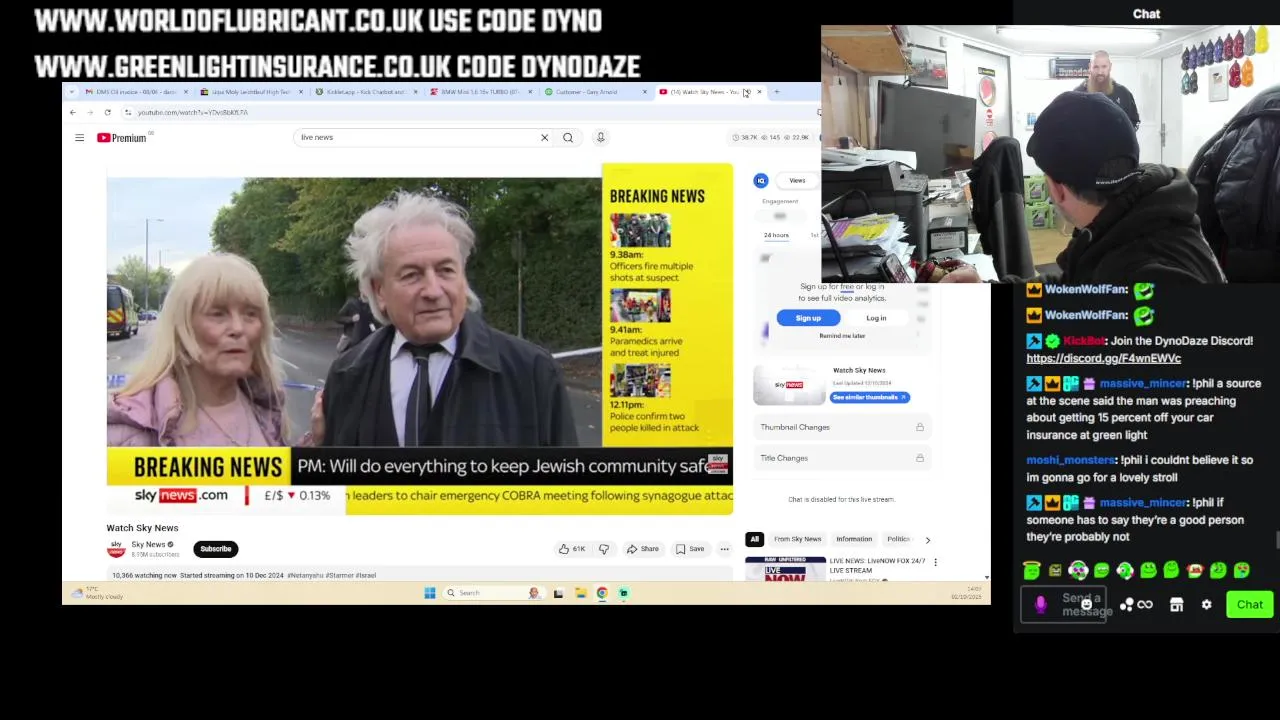Expand the locked Thumbnail Changes section
Viewport: 1280px width, 720px height.
pyautogui.click(x=841, y=427)
